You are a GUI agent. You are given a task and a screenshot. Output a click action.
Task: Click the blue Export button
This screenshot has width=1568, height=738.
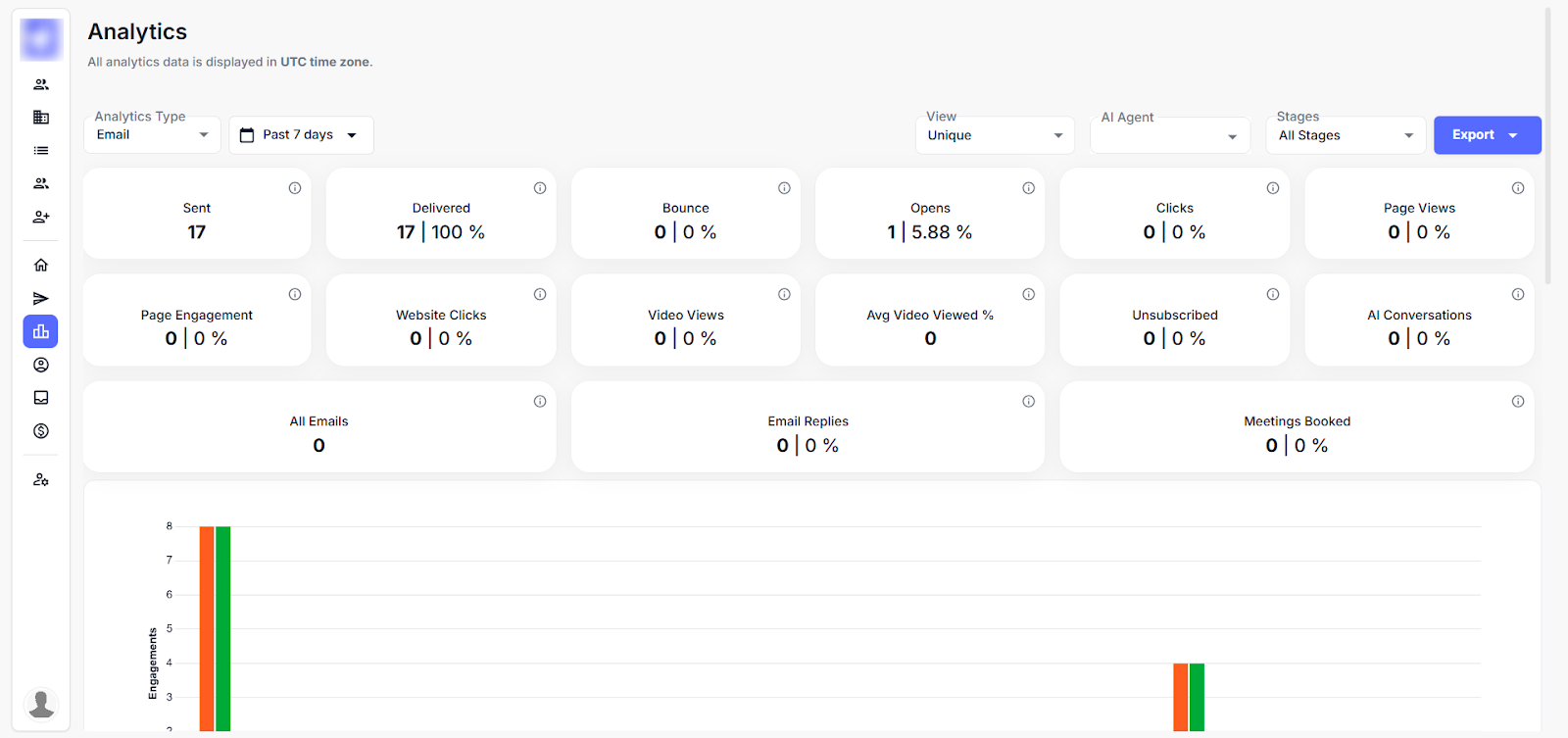1486,135
